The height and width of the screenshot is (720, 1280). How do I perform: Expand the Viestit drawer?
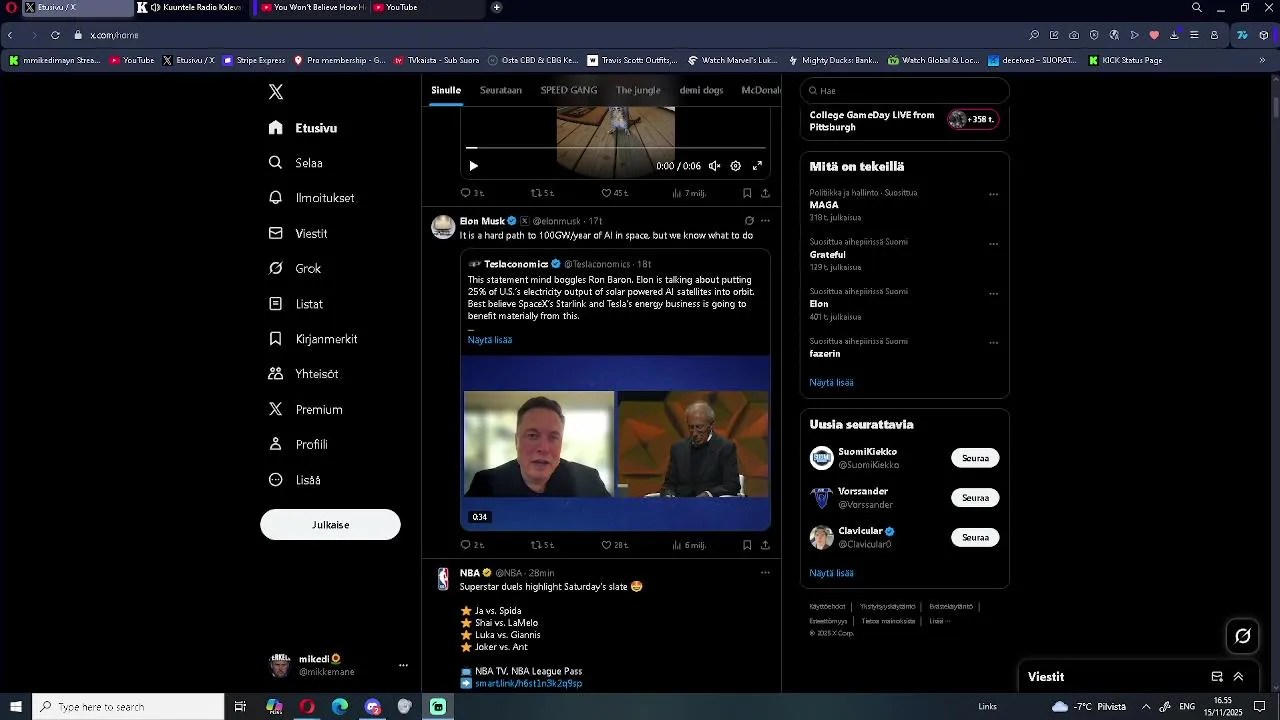[x=1238, y=677]
